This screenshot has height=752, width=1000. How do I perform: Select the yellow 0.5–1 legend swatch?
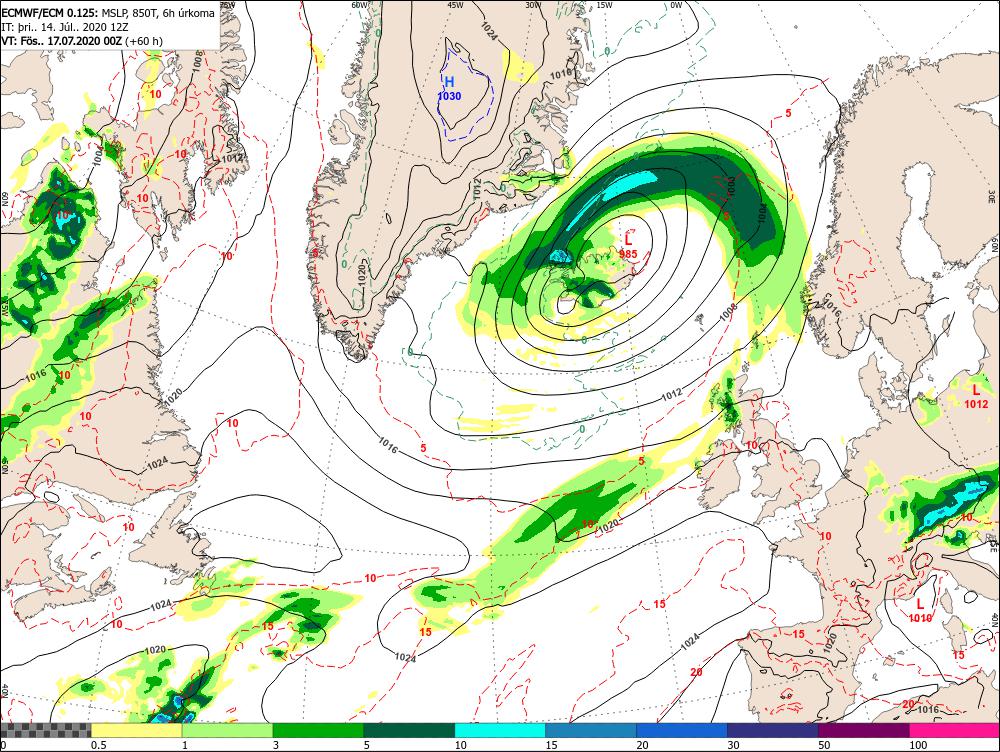(x=136, y=730)
